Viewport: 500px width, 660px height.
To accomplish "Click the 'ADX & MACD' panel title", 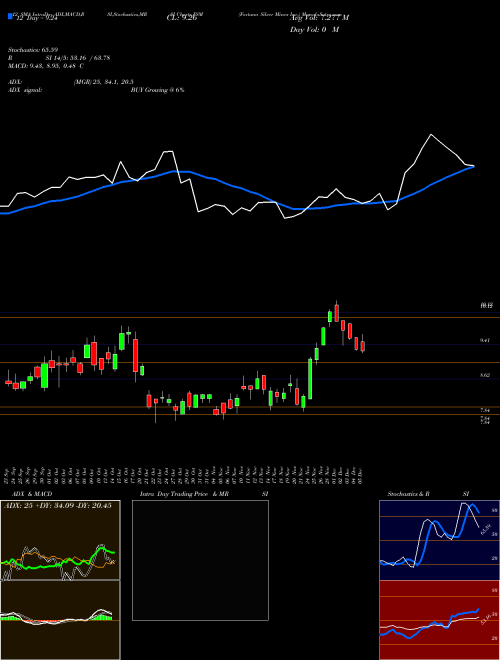I will click(x=32, y=494).
